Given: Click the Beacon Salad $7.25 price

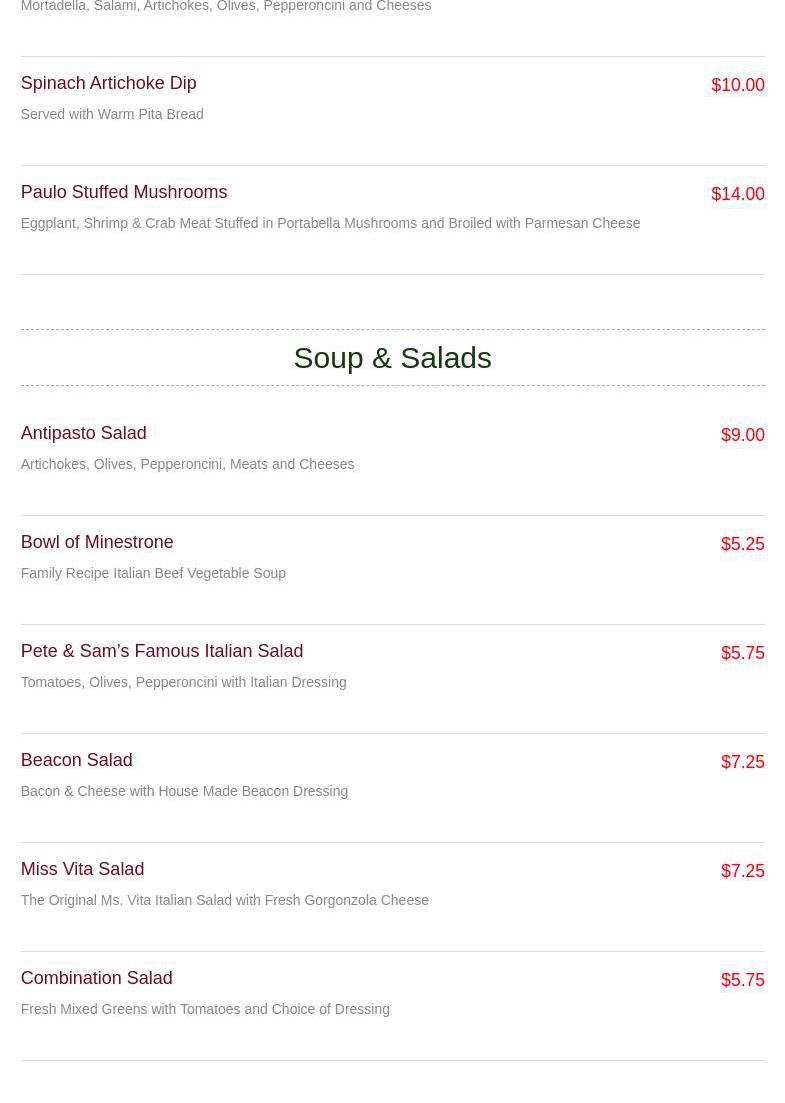Looking at the screenshot, I should coord(742,763).
